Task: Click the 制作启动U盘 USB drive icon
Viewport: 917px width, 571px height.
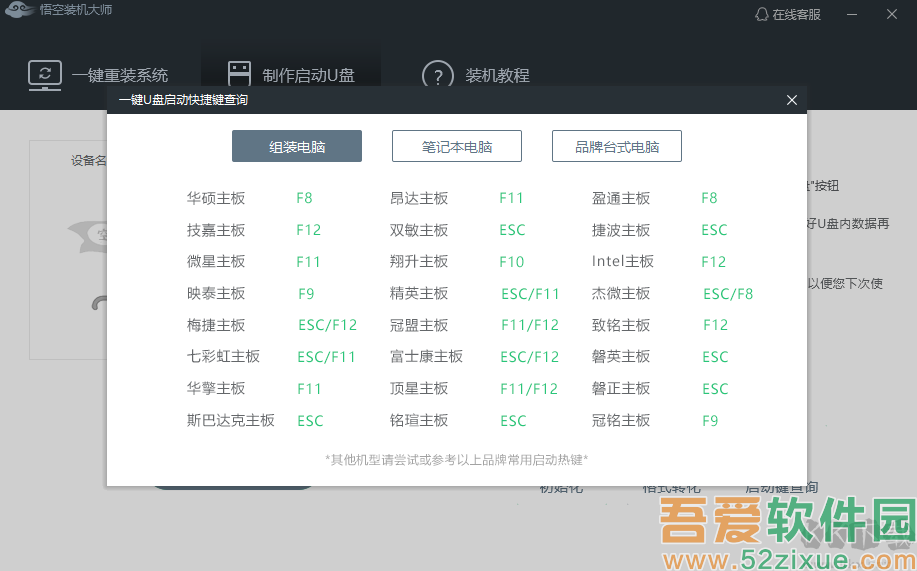Action: click(239, 74)
